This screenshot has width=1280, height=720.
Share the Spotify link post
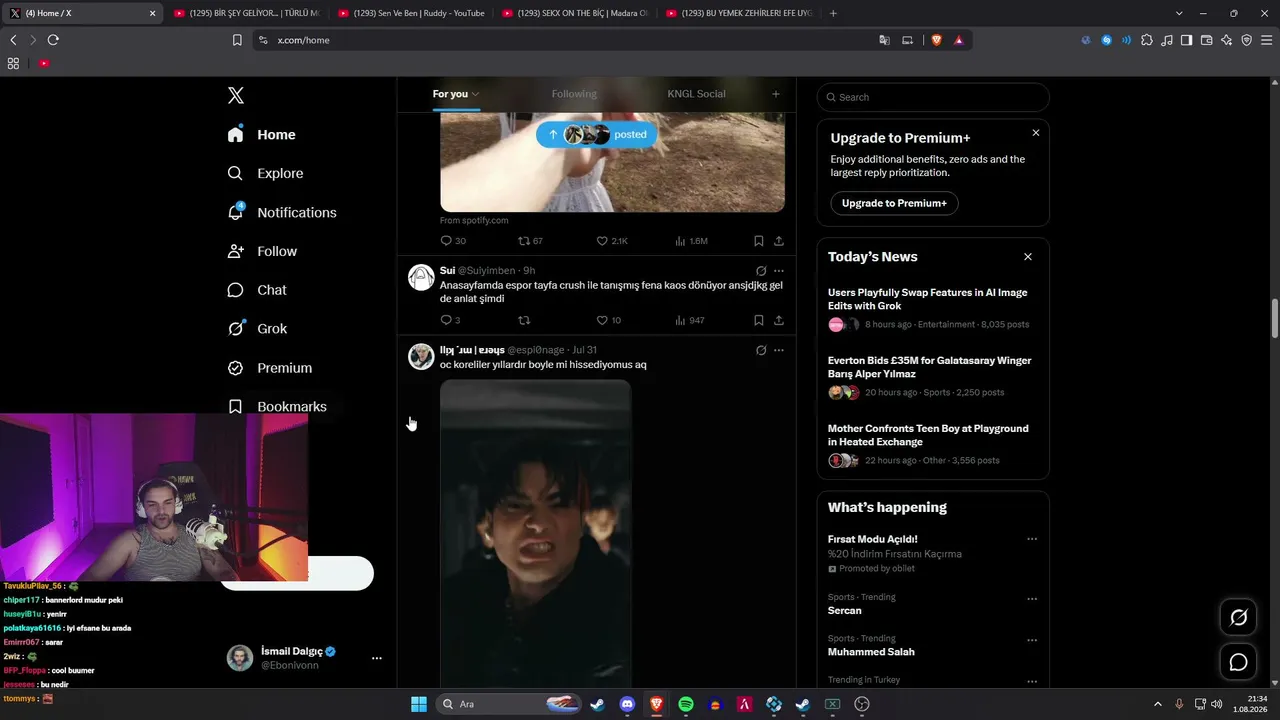[x=779, y=241]
